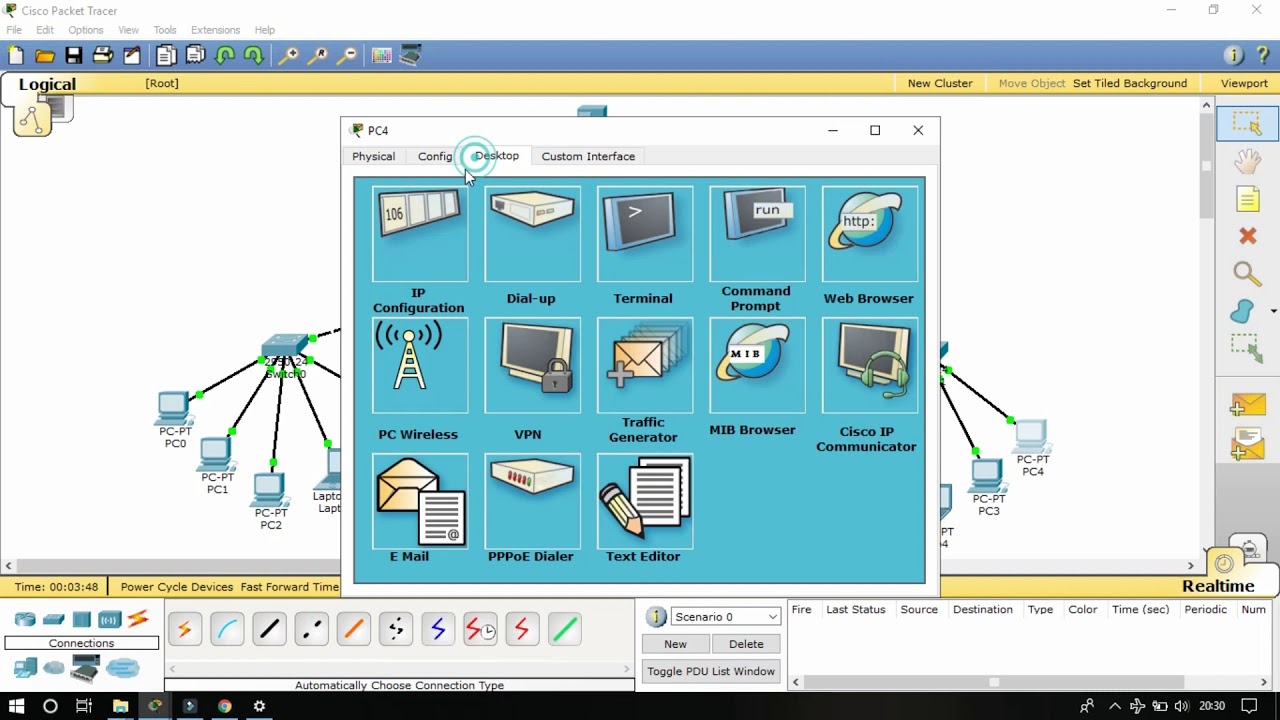The image size is (1280, 720).
Task: Choose the Select tool in right toolbar
Action: click(x=1247, y=123)
